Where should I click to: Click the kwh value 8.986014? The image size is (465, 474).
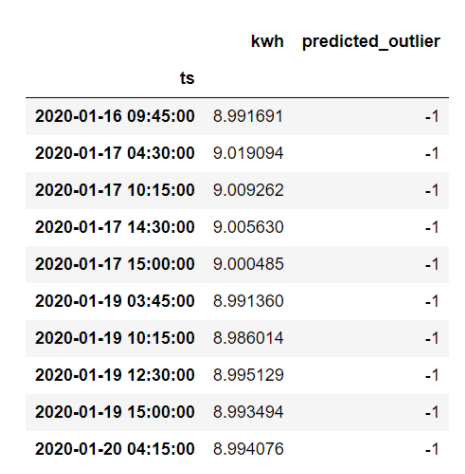[x=248, y=338]
